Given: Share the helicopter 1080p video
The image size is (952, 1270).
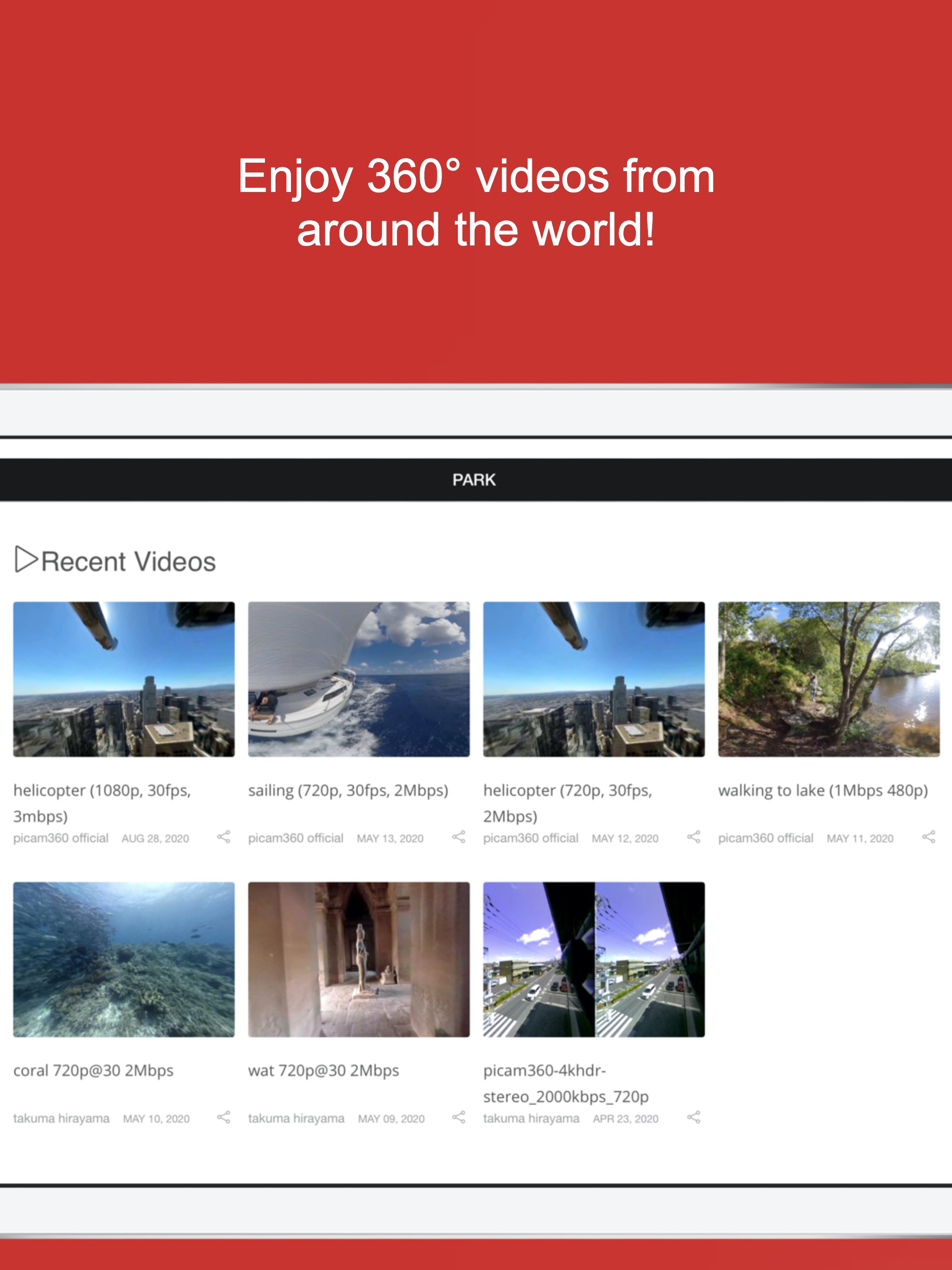Looking at the screenshot, I should [224, 837].
